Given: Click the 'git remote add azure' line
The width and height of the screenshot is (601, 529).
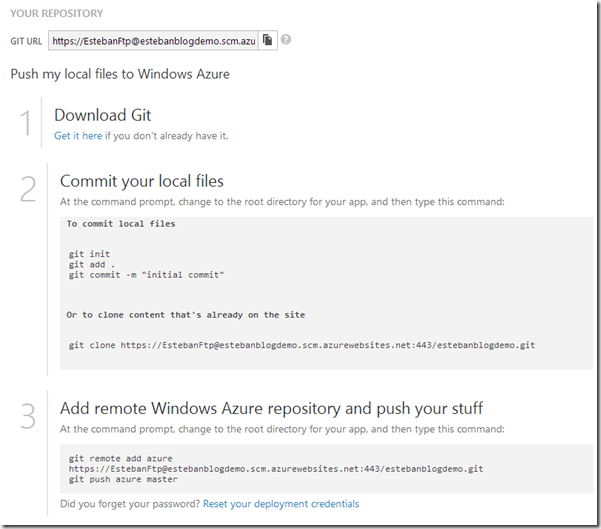Looking at the screenshot, I should tap(121, 458).
